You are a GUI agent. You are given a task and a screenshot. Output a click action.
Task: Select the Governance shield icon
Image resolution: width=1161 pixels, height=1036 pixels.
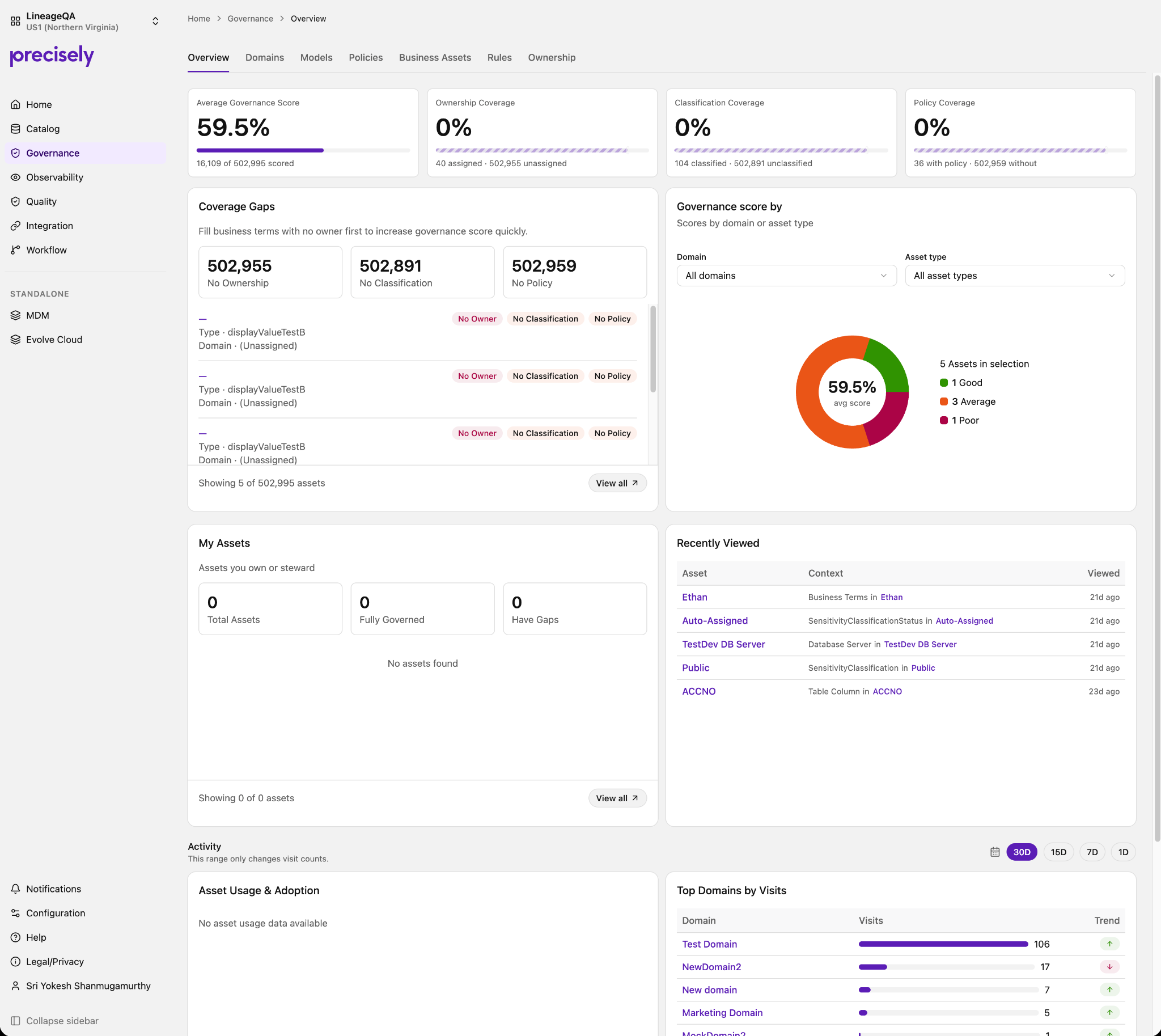(15, 153)
